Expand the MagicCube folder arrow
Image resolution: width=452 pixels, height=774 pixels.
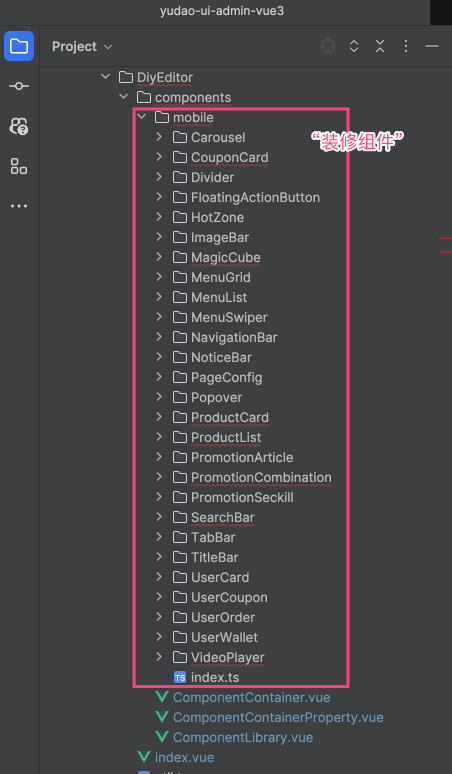(x=159, y=257)
